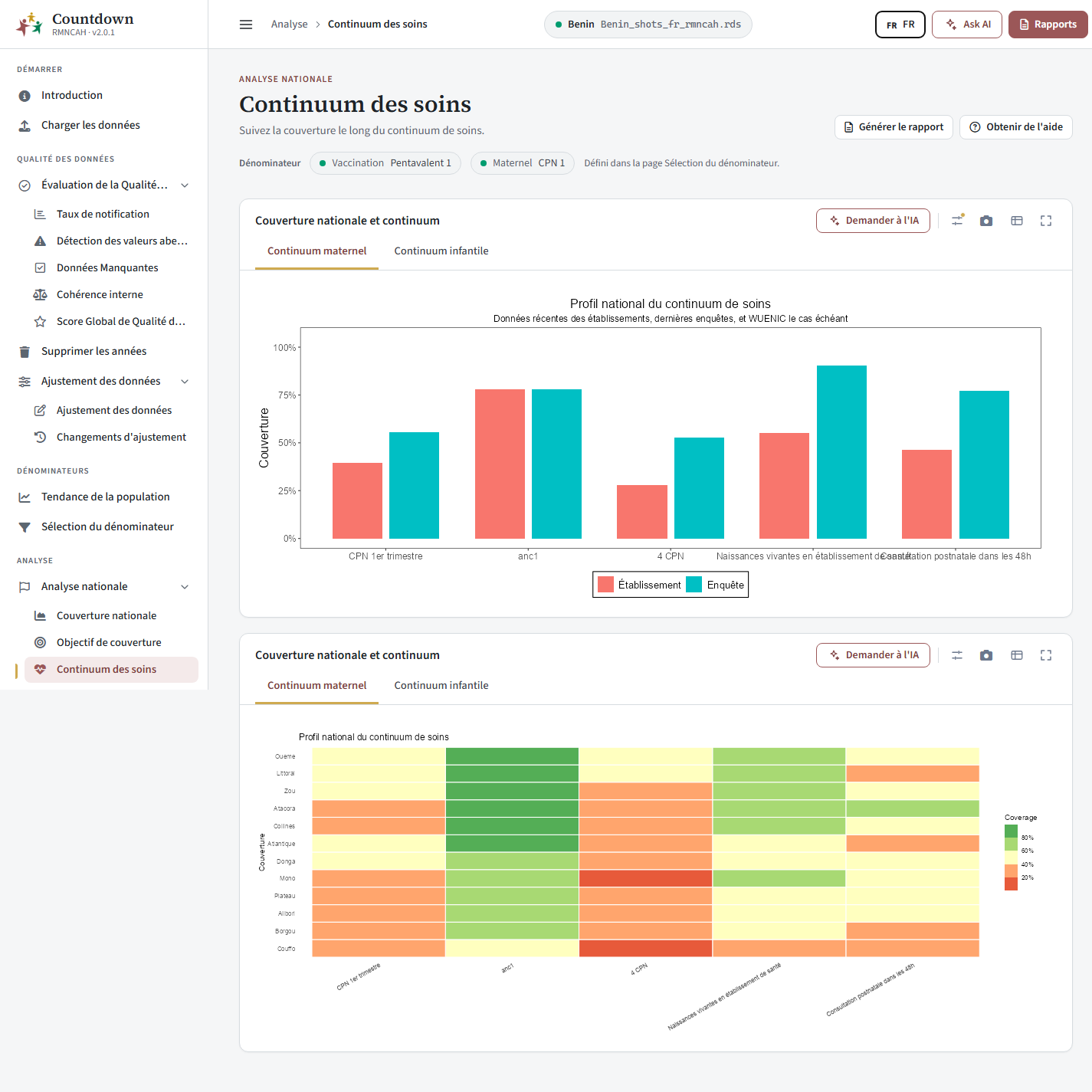Click 'Défini dans la page Sélection du dénominateur' text
1092x1092 pixels.
pos(682,163)
